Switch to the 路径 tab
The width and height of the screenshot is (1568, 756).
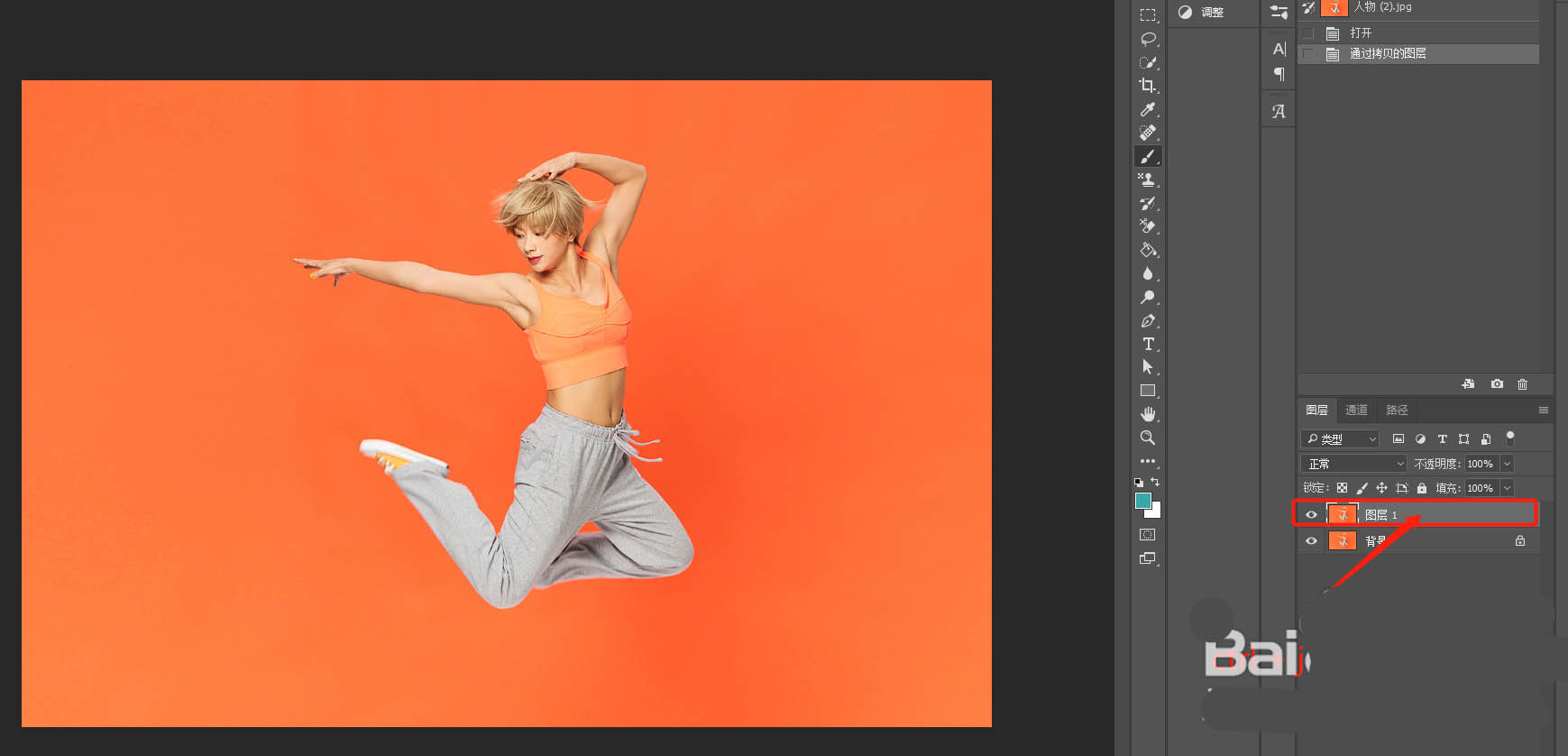(1397, 410)
